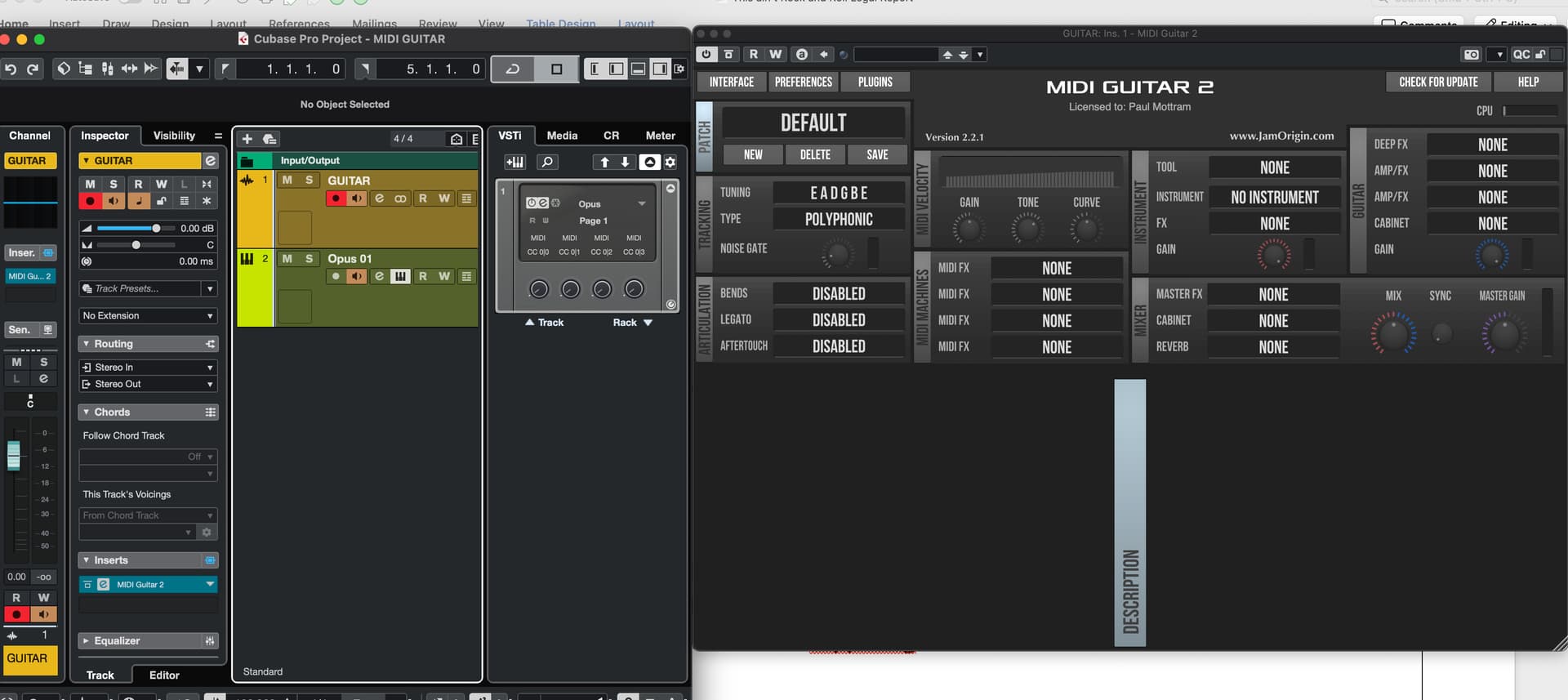The height and width of the screenshot is (700, 1568).
Task: Click the HELP button in MIDI Guitar 2
Action: tap(1528, 82)
